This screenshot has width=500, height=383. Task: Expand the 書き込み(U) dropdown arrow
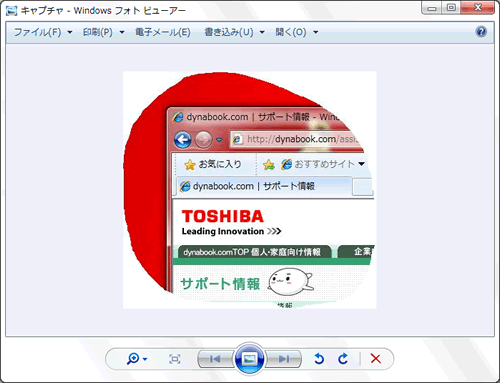click(x=262, y=32)
